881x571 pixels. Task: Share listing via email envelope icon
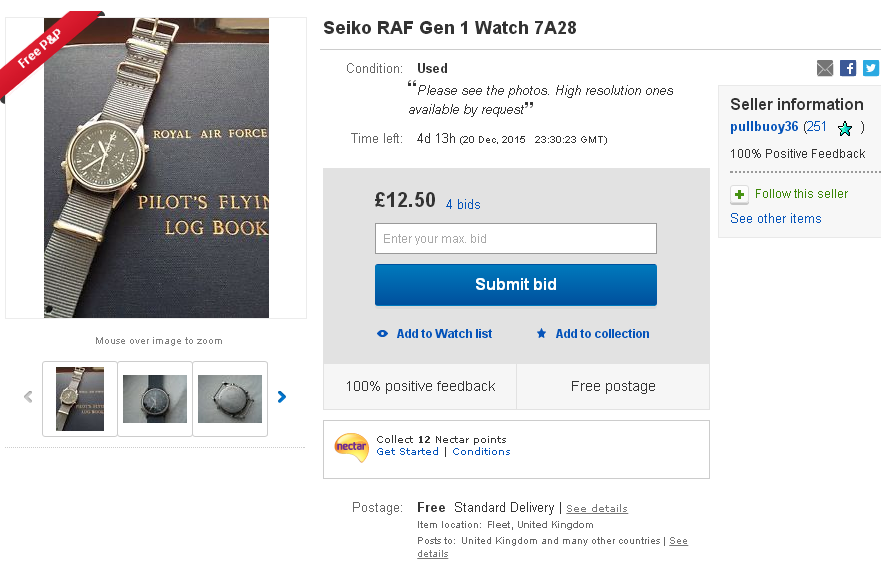pos(825,68)
